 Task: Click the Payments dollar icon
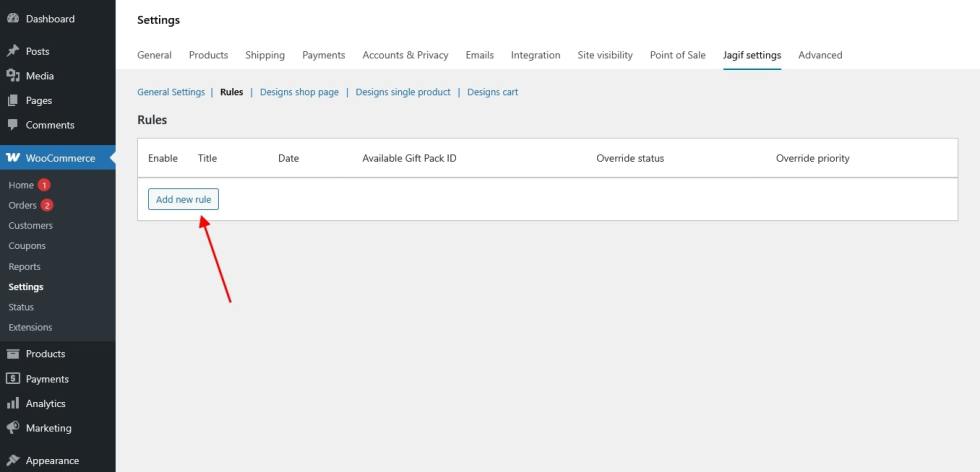click(13, 379)
